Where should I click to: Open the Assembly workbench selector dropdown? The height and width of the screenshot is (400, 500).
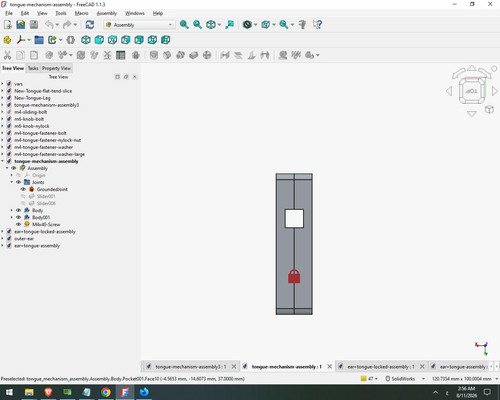pyautogui.click(x=139, y=25)
